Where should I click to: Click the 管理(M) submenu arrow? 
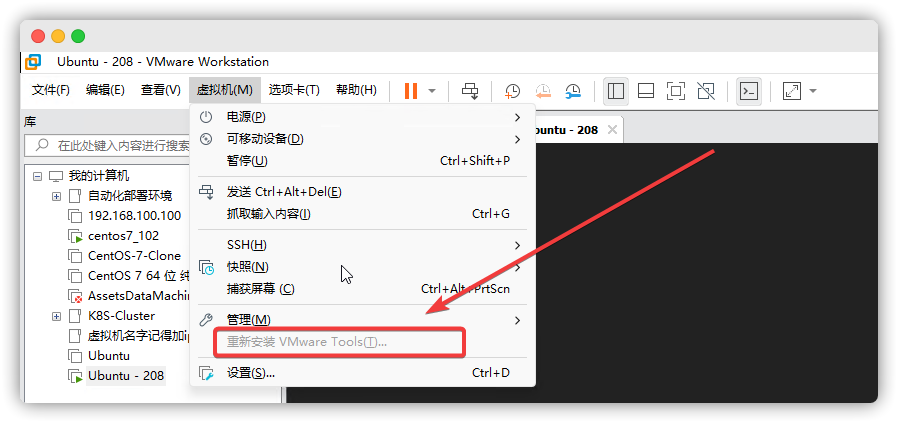(x=517, y=320)
